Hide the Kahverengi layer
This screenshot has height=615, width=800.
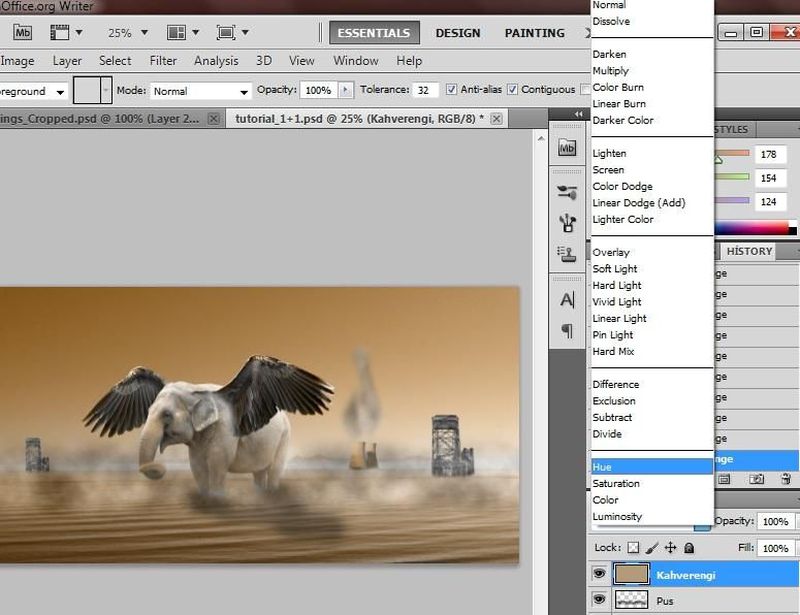tap(599, 574)
